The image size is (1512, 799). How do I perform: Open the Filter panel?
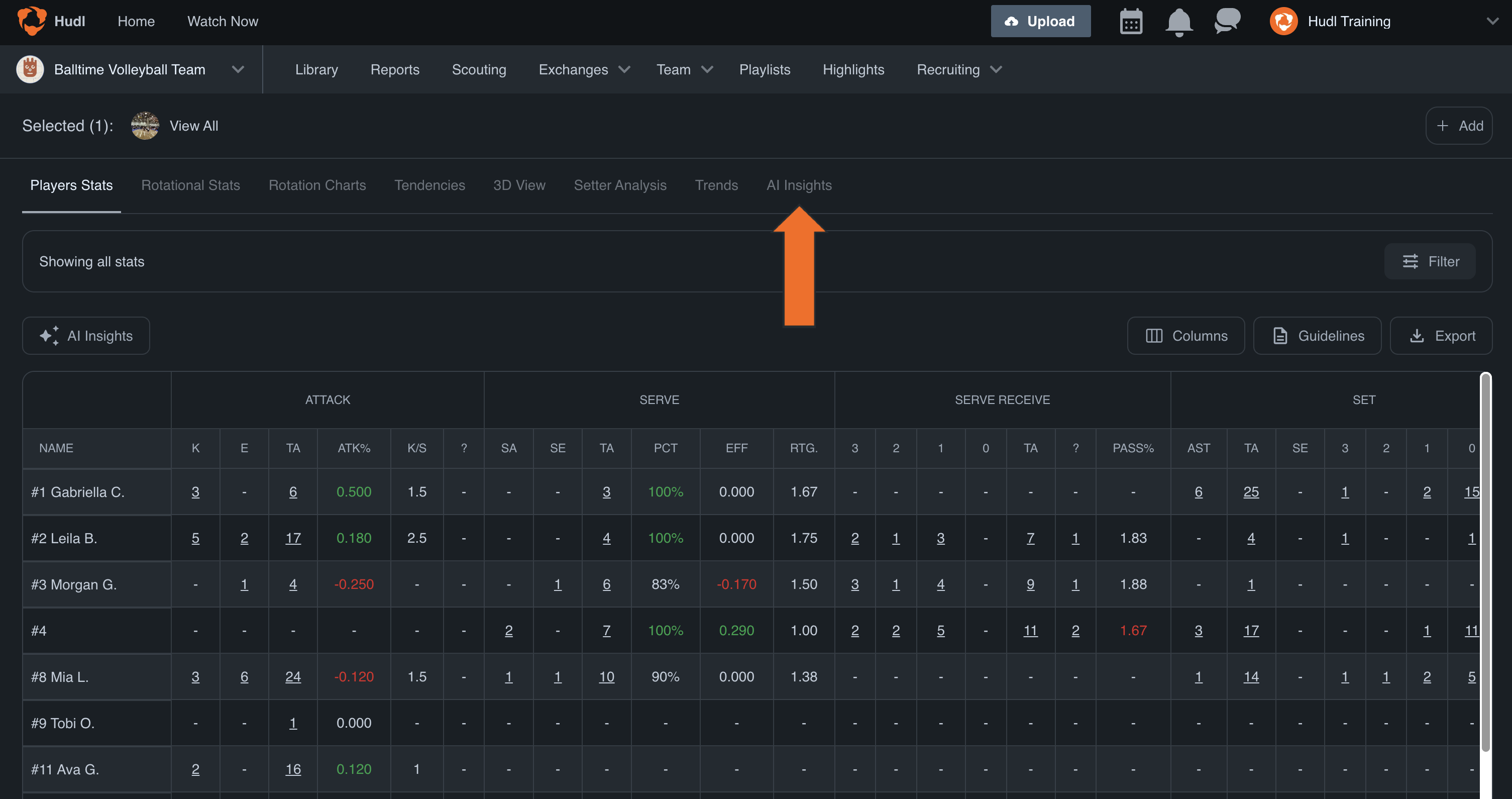click(1429, 261)
